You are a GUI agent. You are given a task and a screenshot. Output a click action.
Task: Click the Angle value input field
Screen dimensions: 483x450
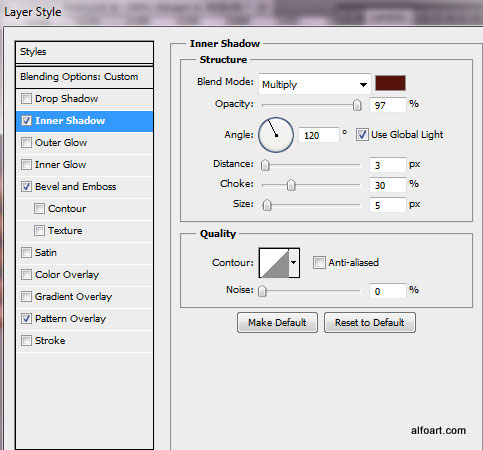[318, 135]
